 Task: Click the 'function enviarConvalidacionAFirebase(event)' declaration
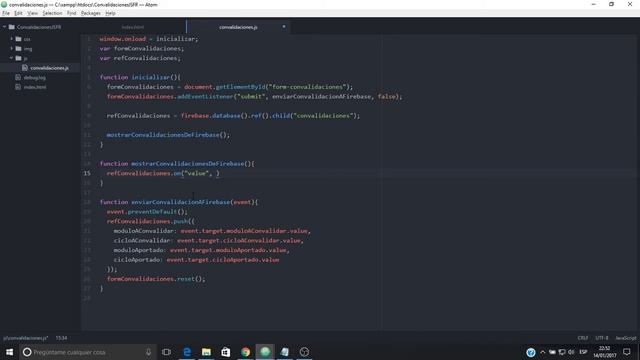179,202
